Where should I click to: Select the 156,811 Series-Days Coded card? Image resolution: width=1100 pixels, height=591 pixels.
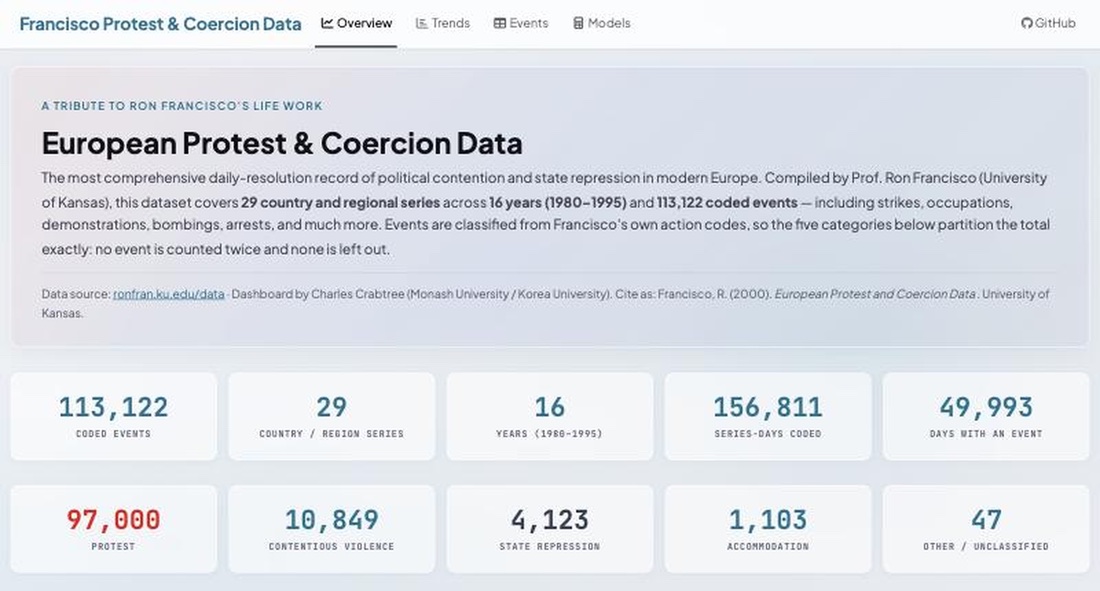pyautogui.click(x=768, y=416)
